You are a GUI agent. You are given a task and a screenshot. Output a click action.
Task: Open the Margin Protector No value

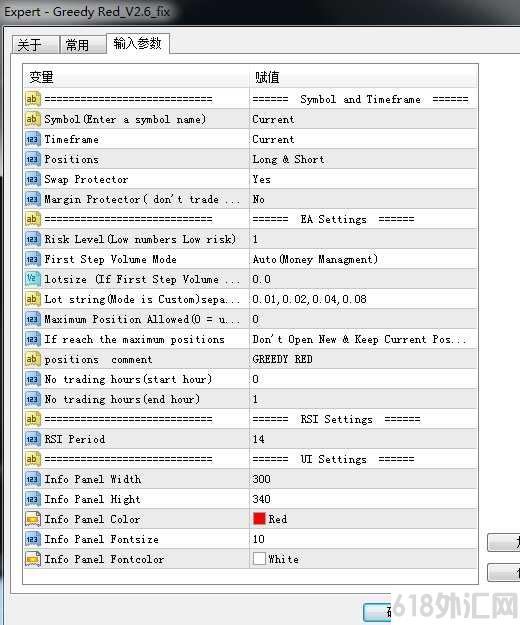[x=363, y=199]
